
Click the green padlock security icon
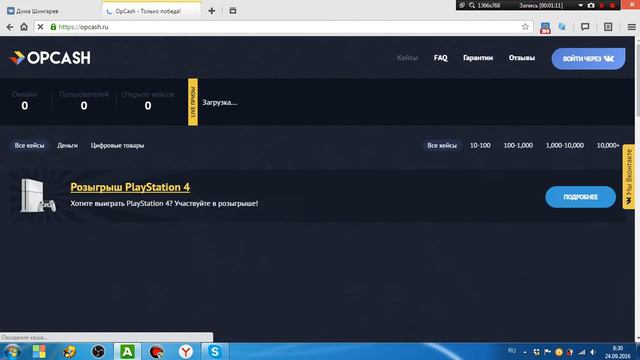tap(53, 27)
